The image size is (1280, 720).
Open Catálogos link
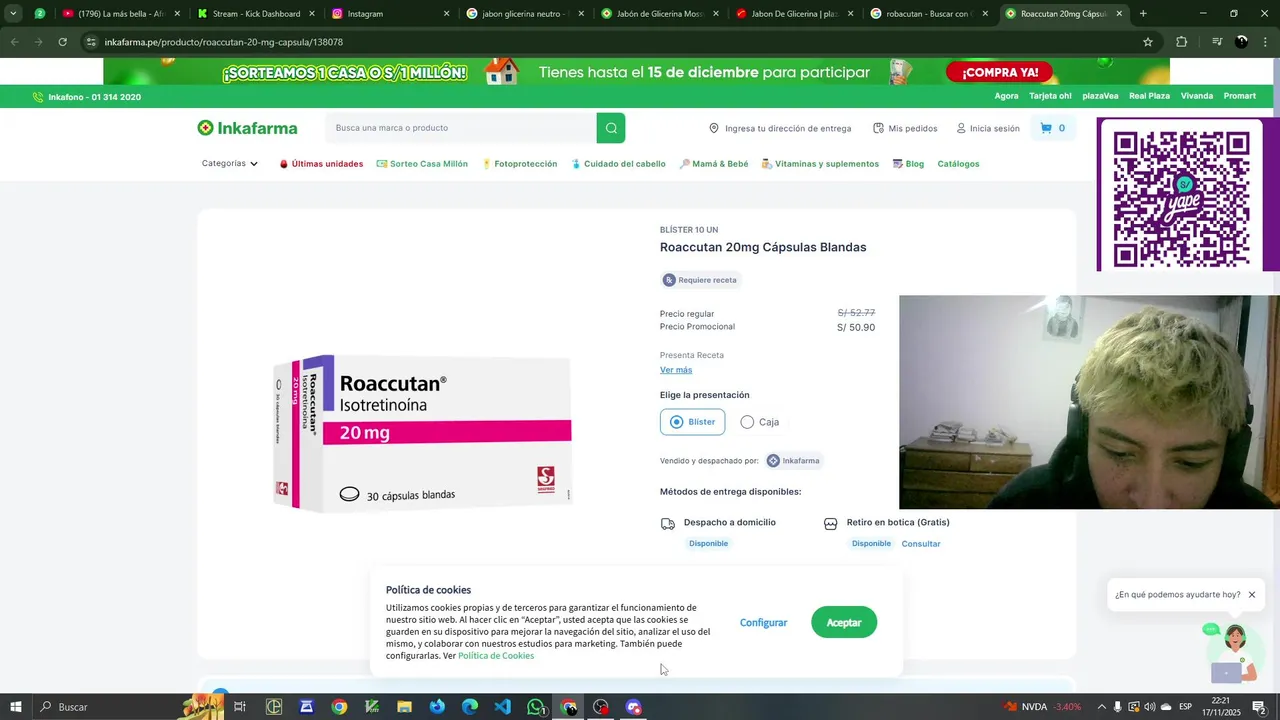tap(958, 164)
